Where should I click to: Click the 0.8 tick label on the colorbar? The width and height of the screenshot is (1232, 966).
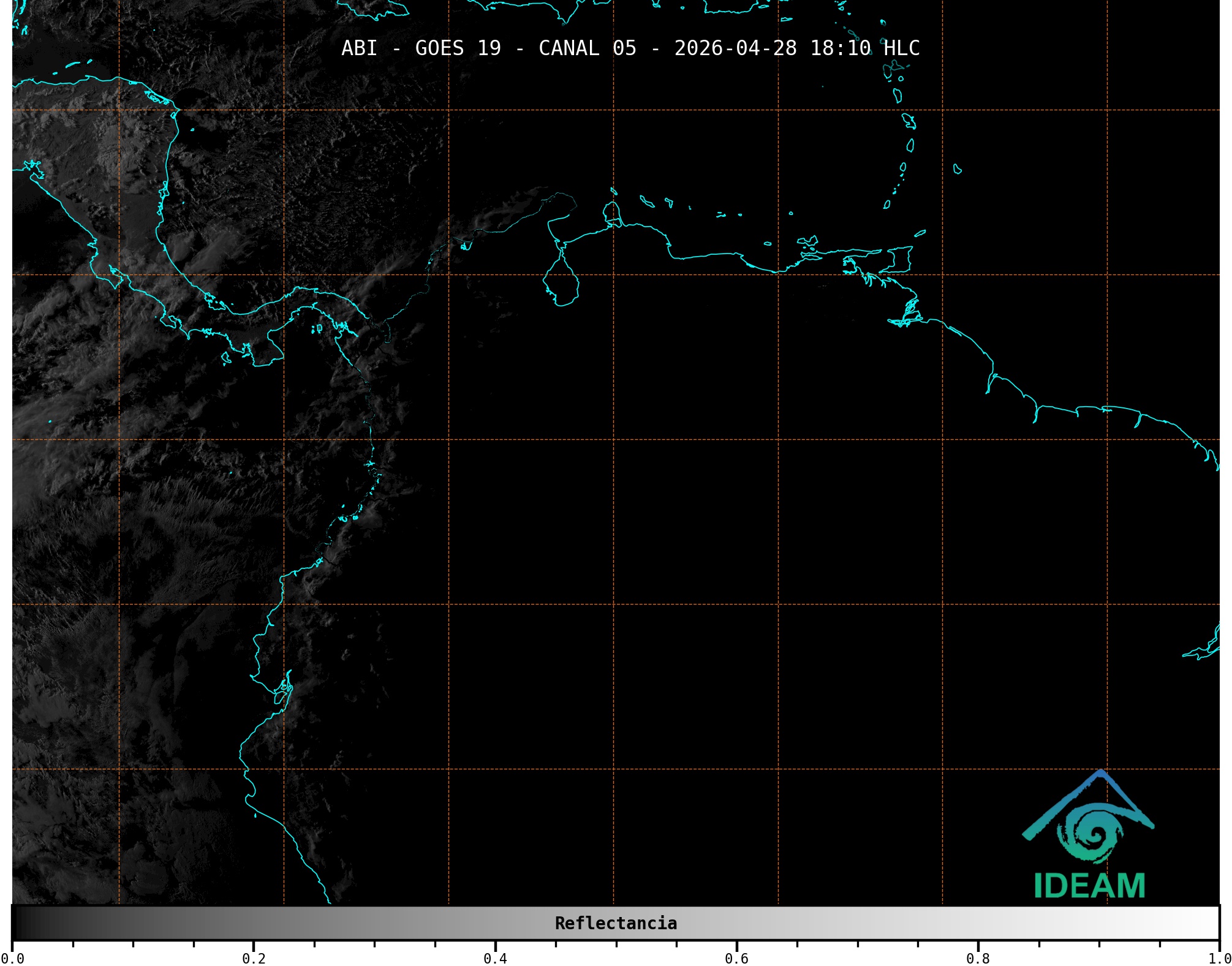point(978,959)
